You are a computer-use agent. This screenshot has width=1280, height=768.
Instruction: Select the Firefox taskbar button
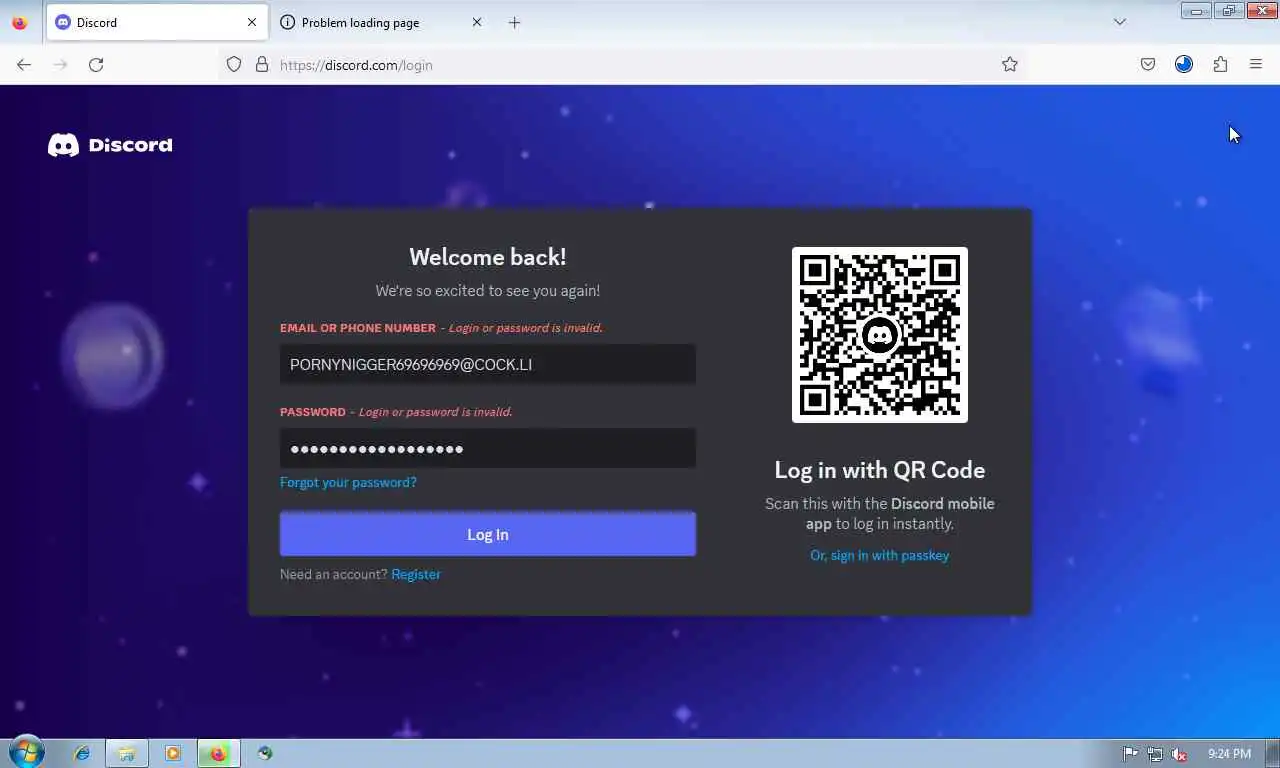pos(219,754)
